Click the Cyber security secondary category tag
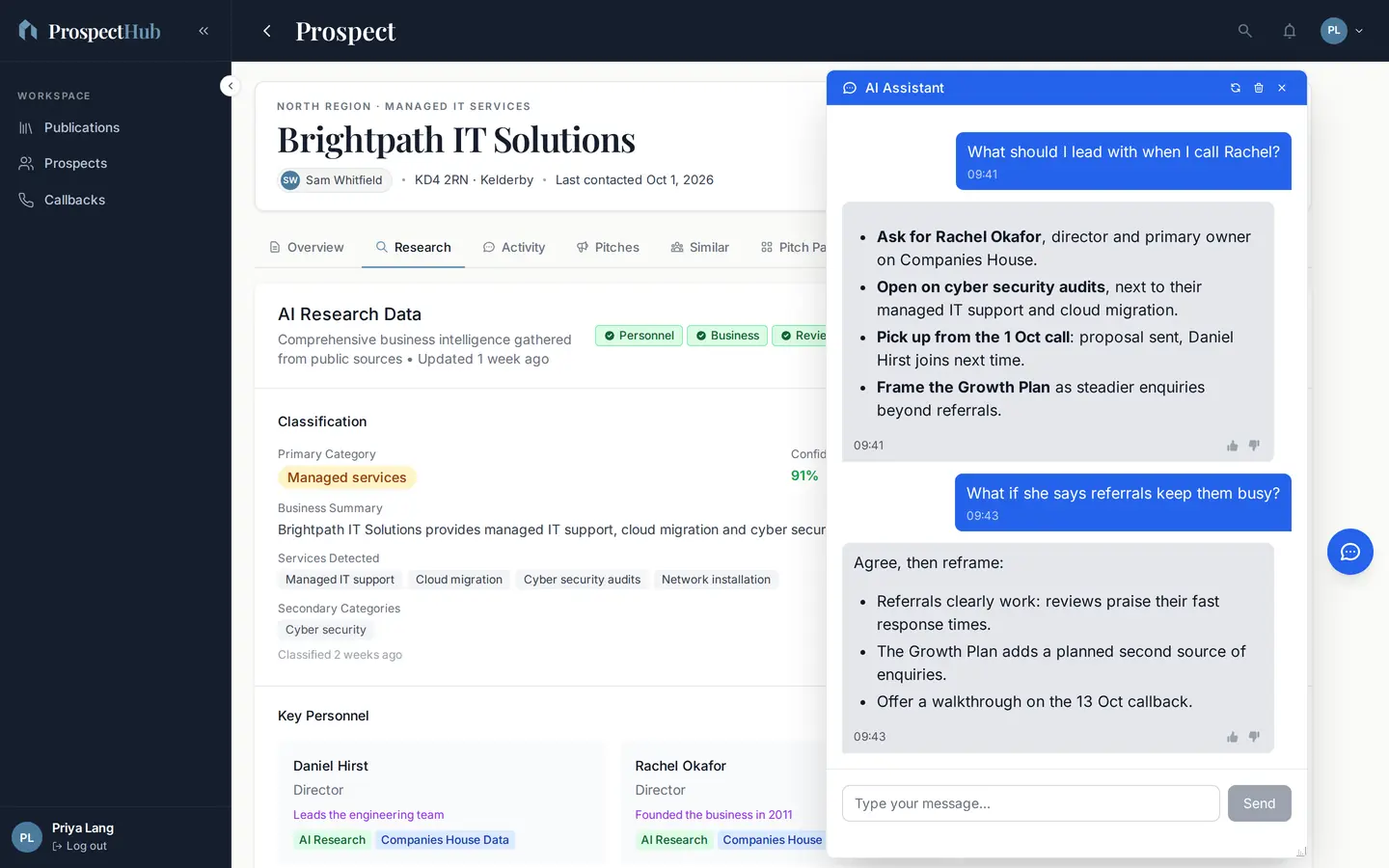 pos(326,630)
